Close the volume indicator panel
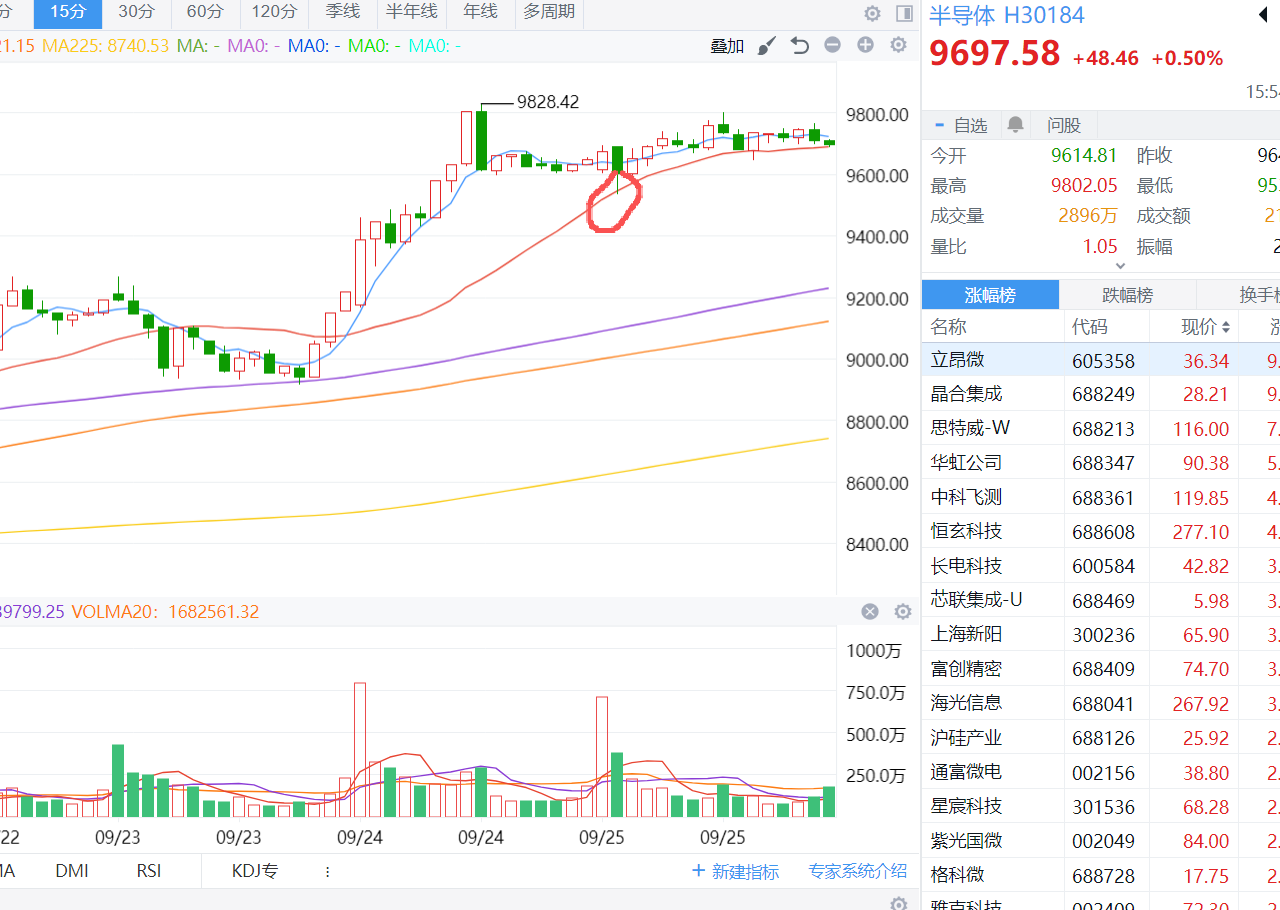 pos(870,612)
